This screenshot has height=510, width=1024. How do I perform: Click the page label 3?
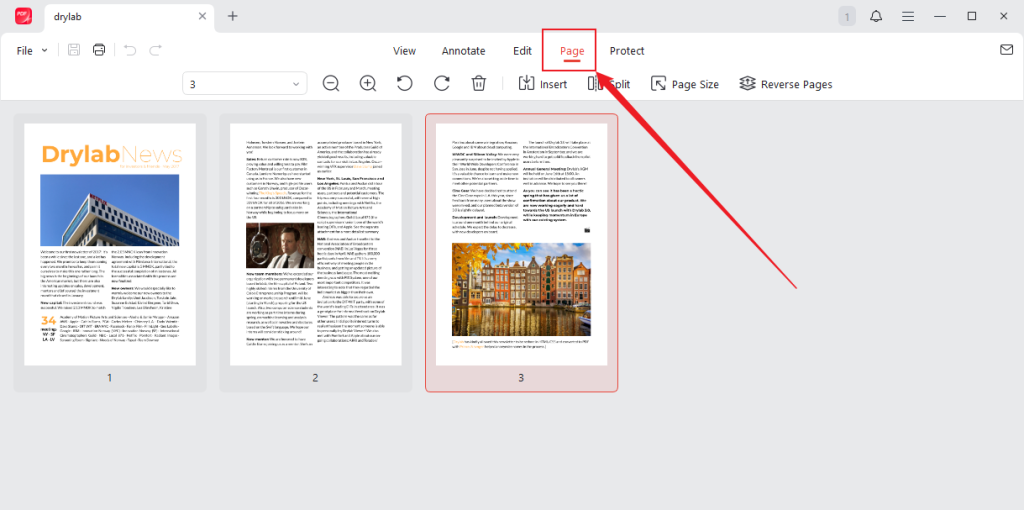point(521,377)
